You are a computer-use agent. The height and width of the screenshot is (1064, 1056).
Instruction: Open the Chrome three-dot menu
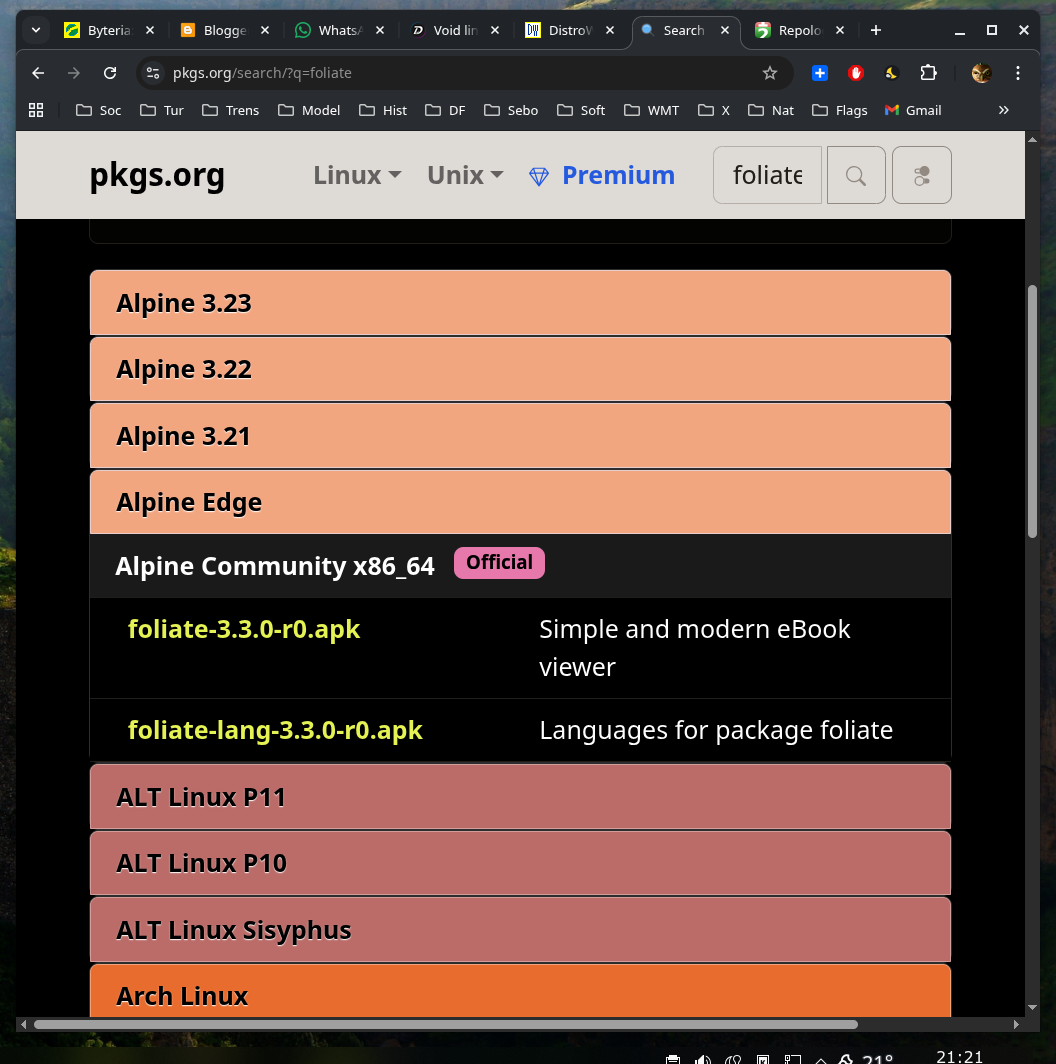tap(1017, 73)
